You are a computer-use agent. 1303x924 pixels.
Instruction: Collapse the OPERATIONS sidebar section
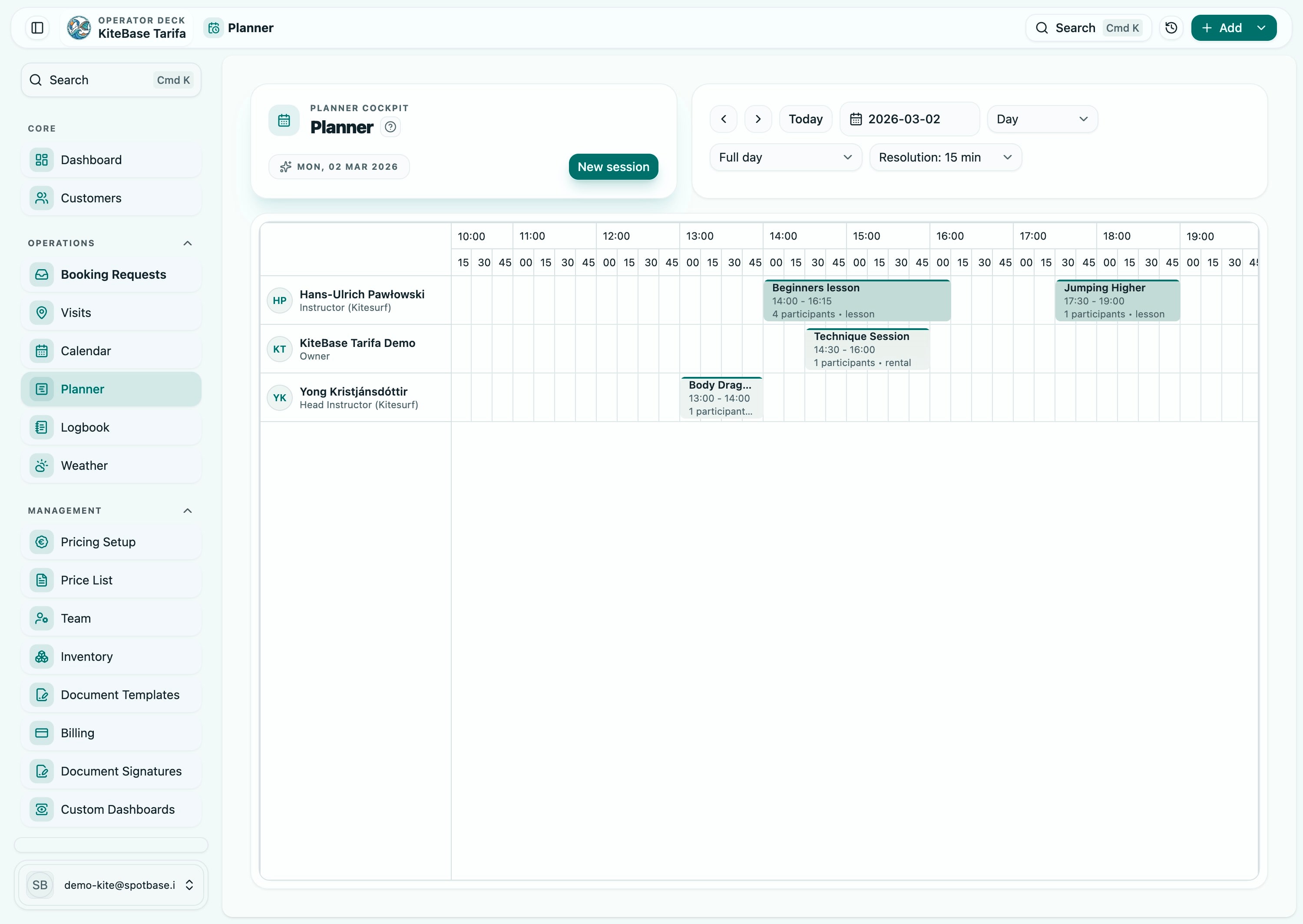(188, 243)
